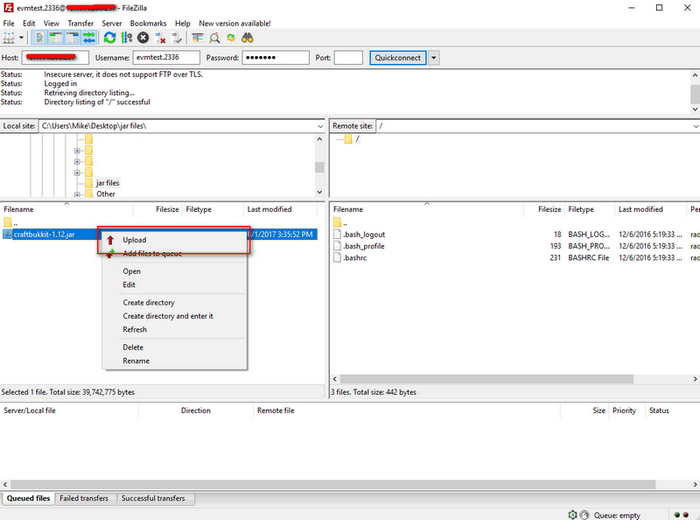Open the Help menu
700x520 pixels.
pos(182,23)
